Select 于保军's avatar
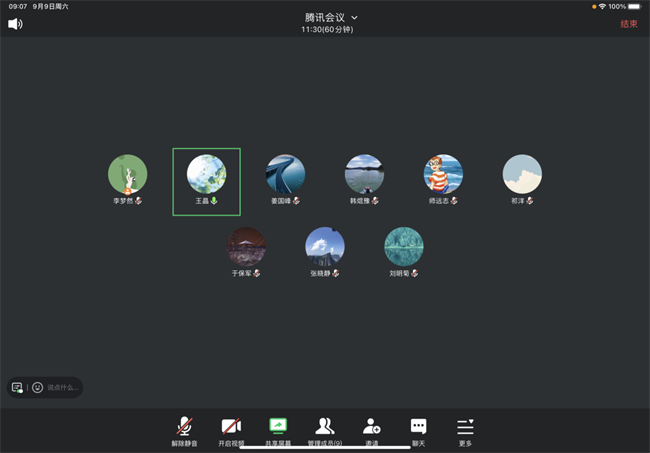Viewport: 650px width, 453px height. [246, 247]
